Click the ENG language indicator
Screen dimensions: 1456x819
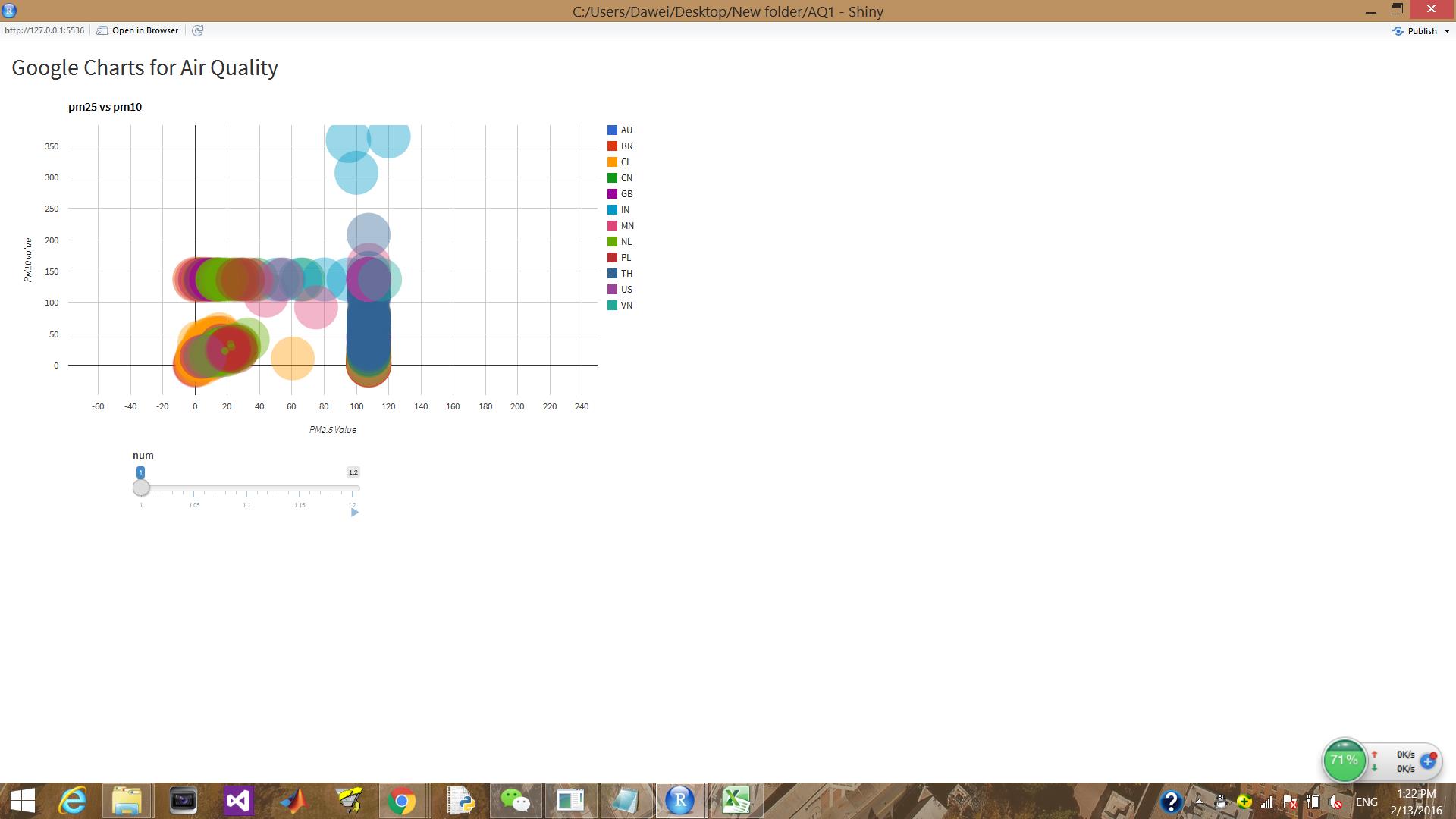click(1366, 802)
